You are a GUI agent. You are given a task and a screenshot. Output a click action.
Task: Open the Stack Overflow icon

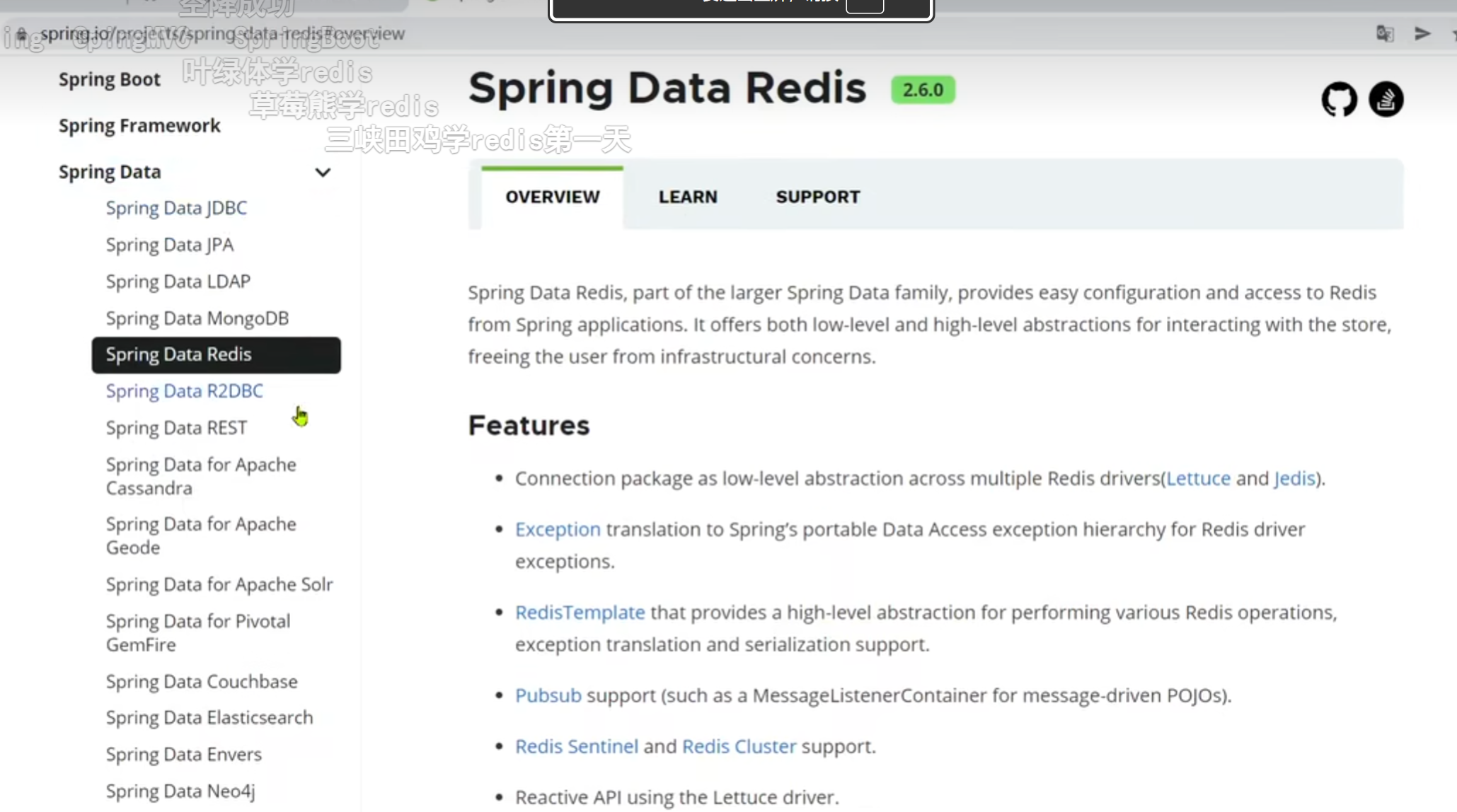coord(1386,99)
